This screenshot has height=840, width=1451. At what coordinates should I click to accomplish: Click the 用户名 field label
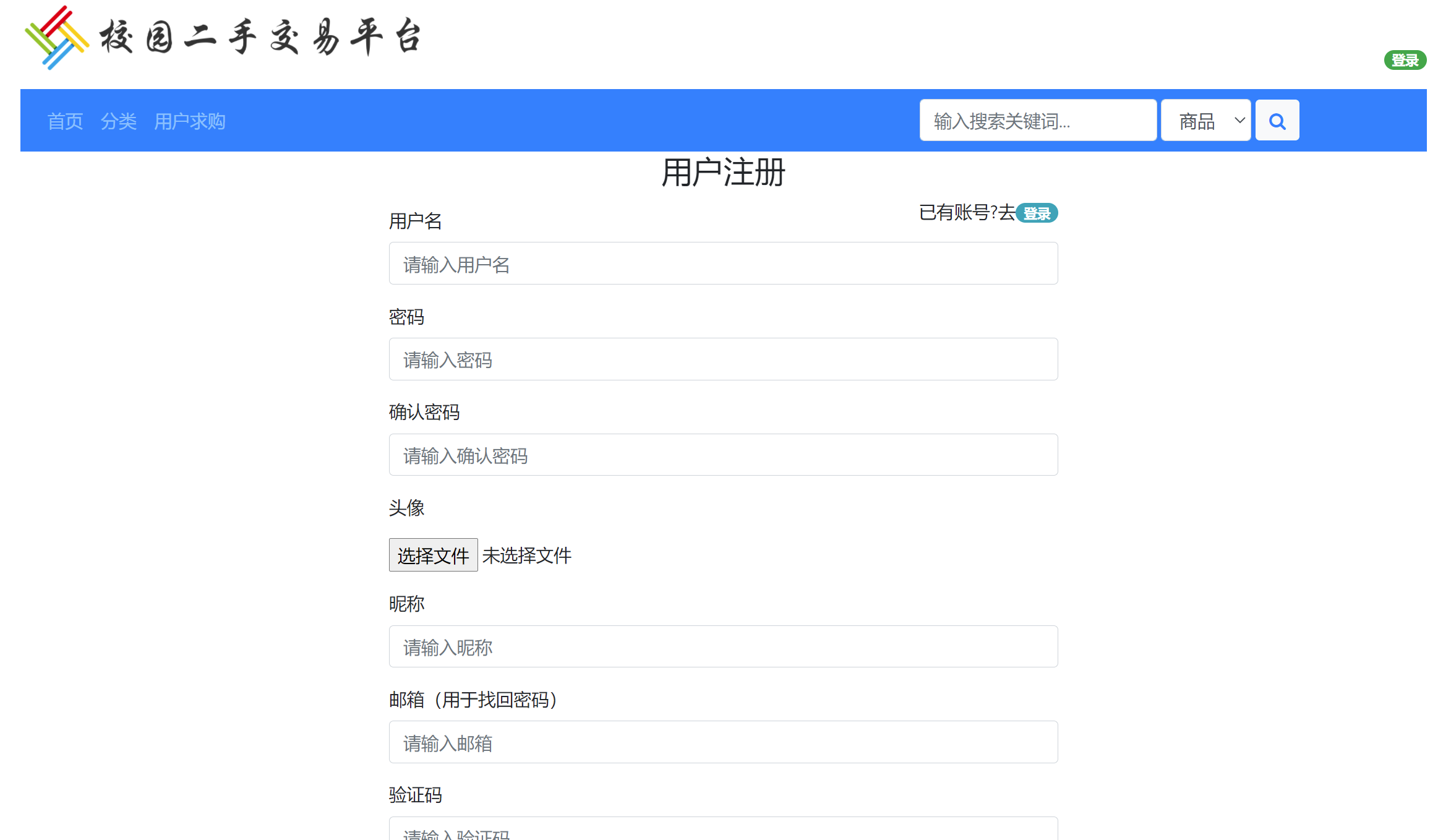(415, 221)
